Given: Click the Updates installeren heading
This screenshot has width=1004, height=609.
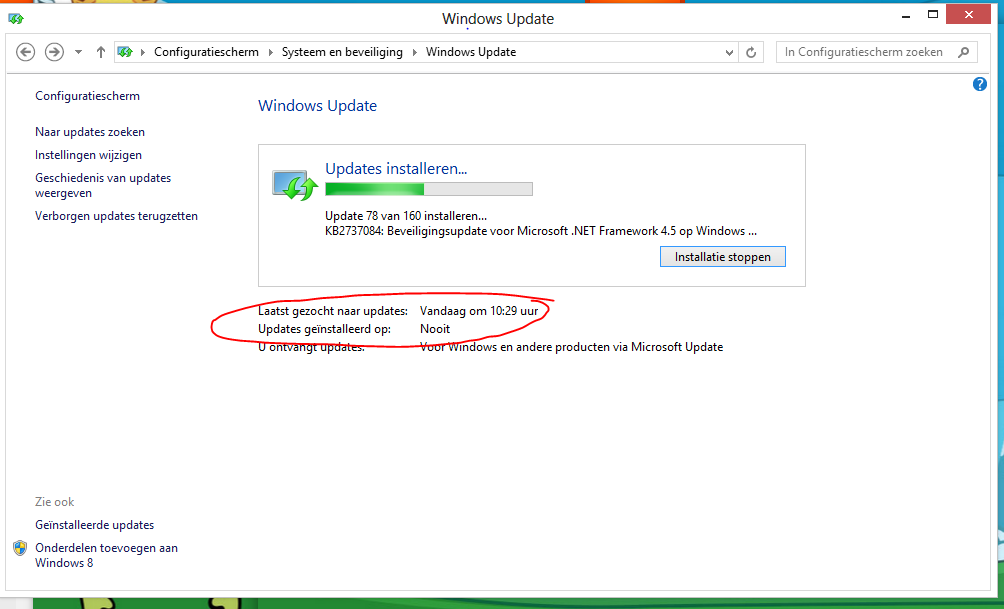Looking at the screenshot, I should pos(396,169).
